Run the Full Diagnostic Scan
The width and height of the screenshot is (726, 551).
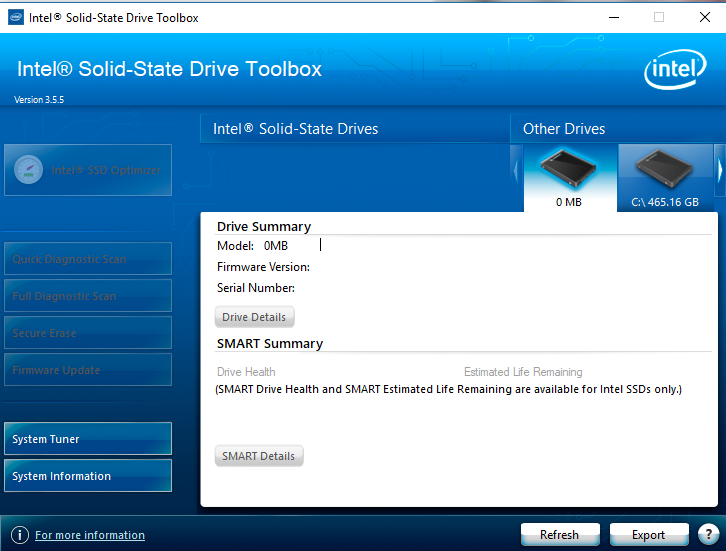[88, 296]
